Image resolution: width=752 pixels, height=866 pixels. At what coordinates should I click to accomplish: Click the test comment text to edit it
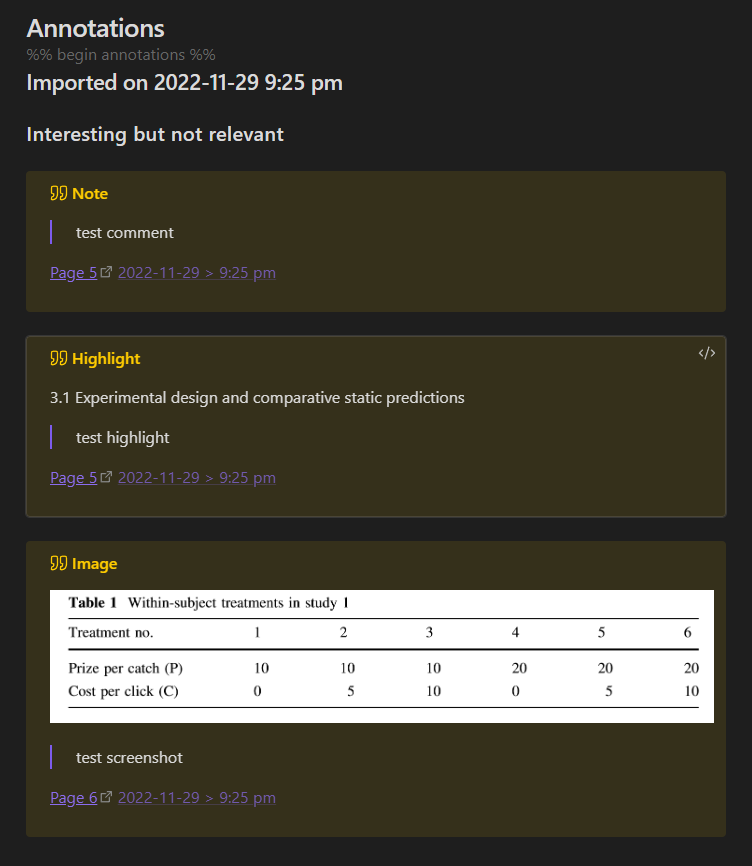pyautogui.click(x=124, y=232)
